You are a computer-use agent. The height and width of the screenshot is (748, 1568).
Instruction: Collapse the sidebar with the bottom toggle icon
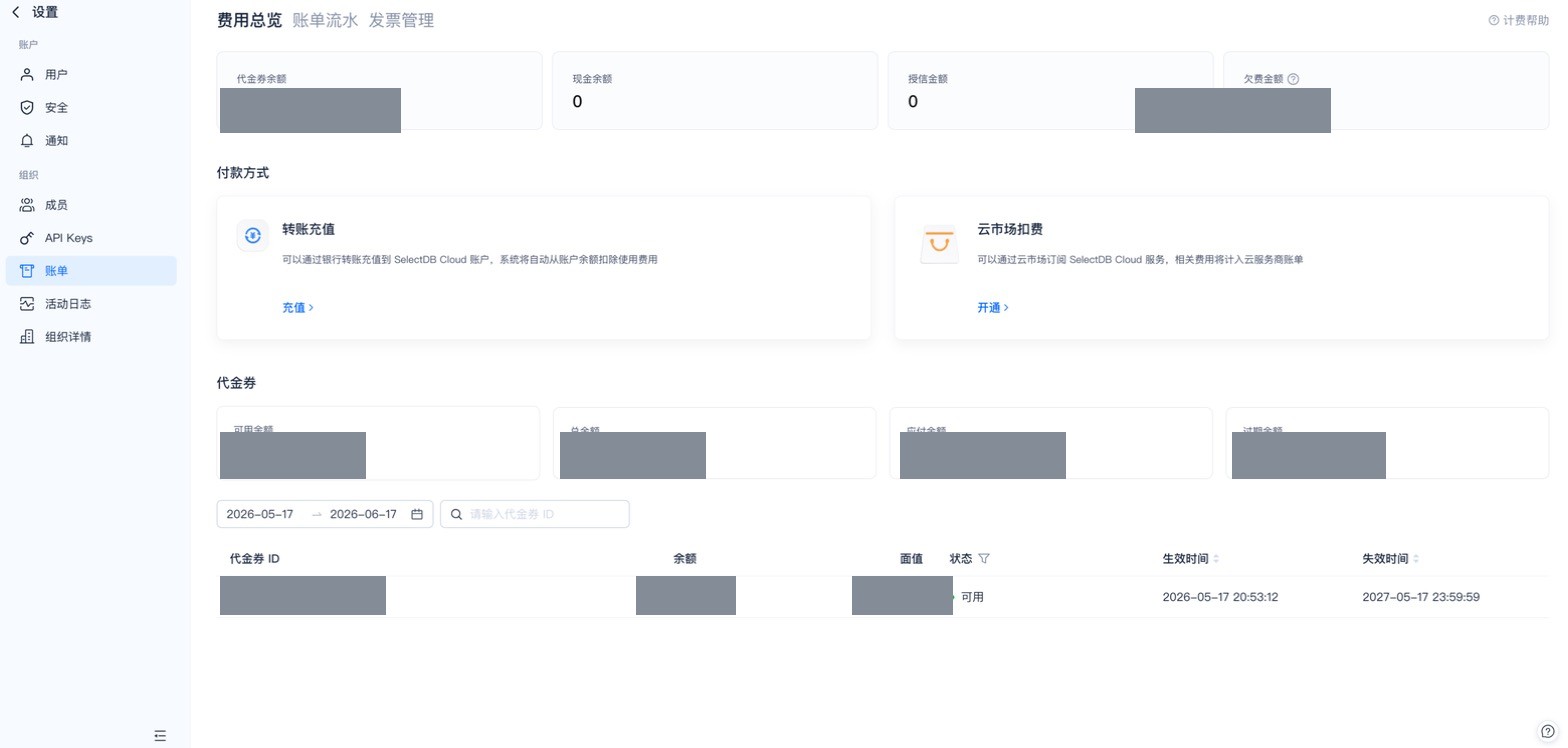click(x=160, y=735)
